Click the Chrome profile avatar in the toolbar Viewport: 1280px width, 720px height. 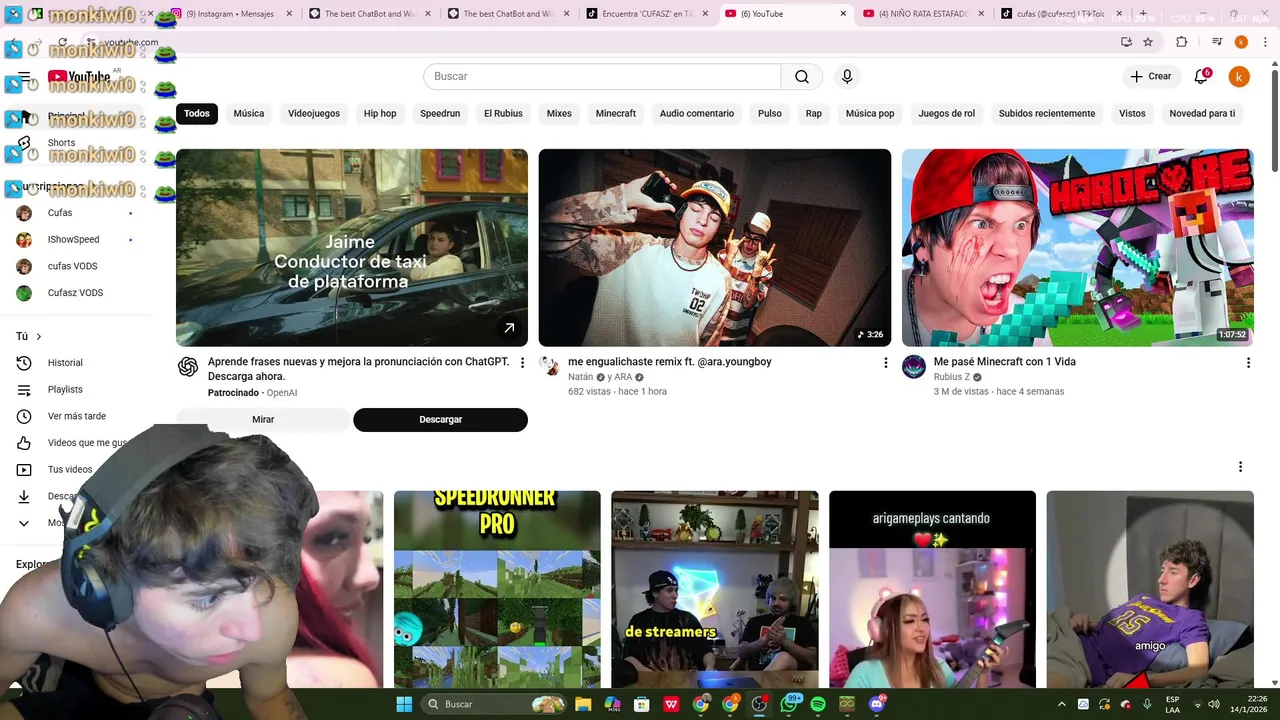[1241, 42]
